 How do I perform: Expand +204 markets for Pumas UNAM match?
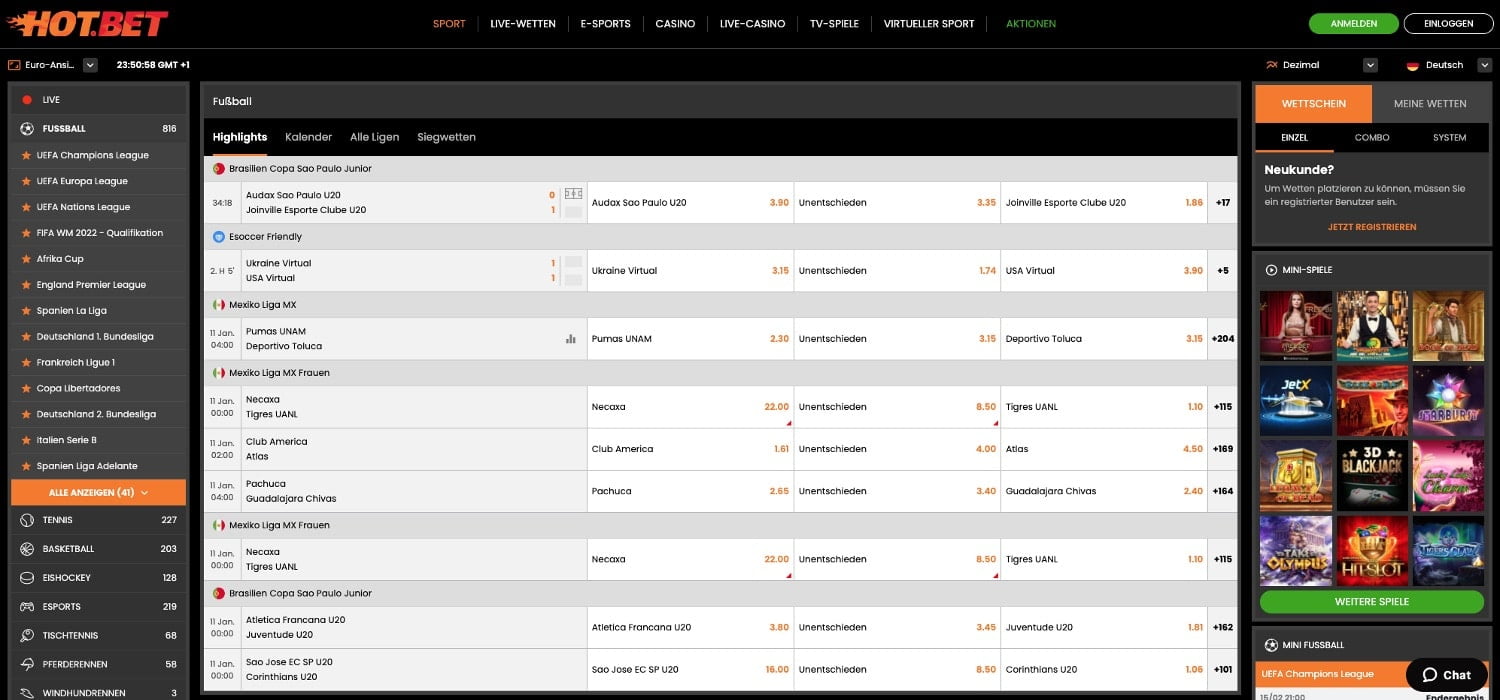tap(1222, 339)
